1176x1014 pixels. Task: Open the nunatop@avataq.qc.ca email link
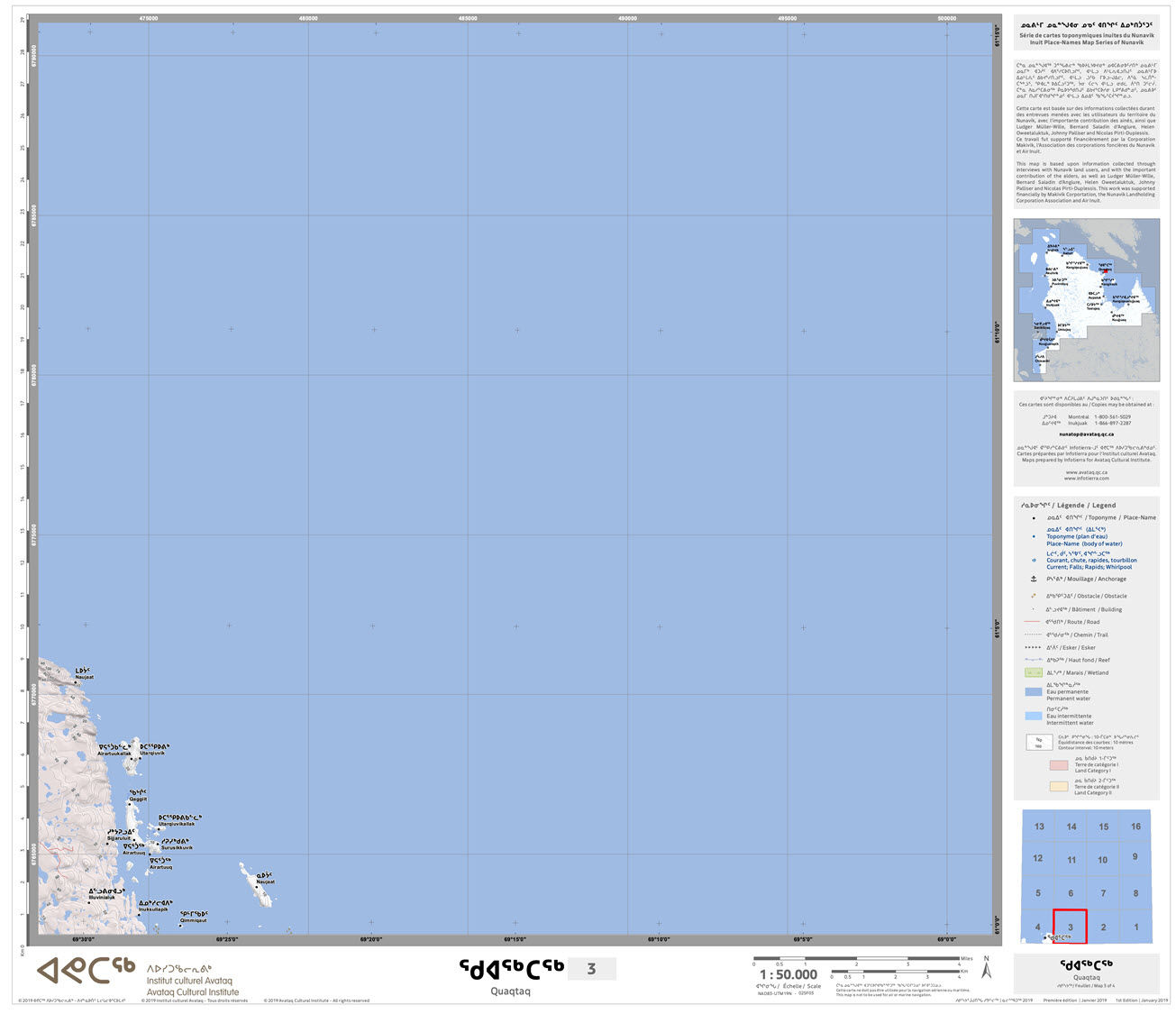[1086, 434]
